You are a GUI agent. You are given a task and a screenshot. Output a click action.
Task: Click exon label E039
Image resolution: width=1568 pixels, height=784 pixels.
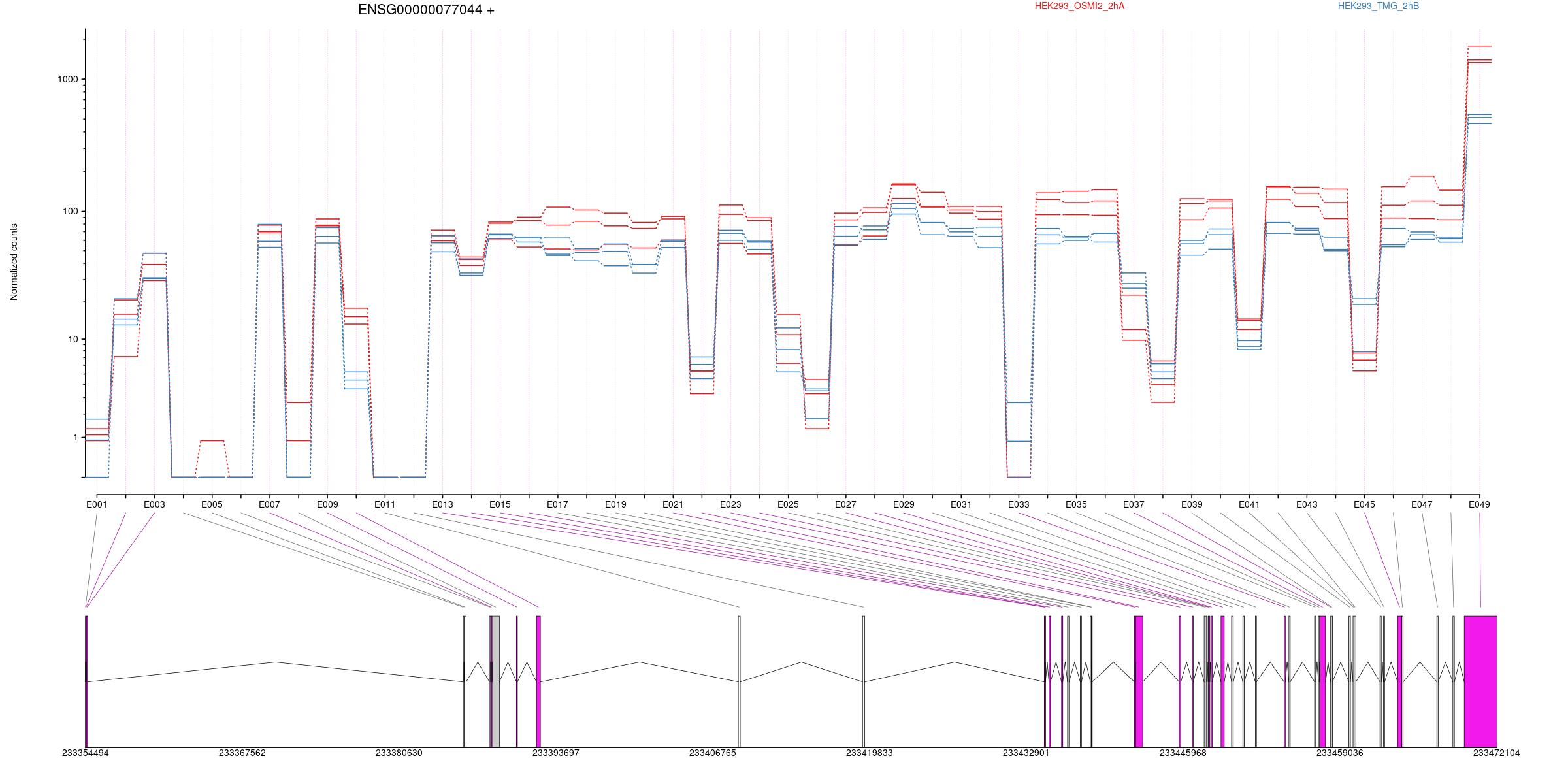tap(1192, 504)
